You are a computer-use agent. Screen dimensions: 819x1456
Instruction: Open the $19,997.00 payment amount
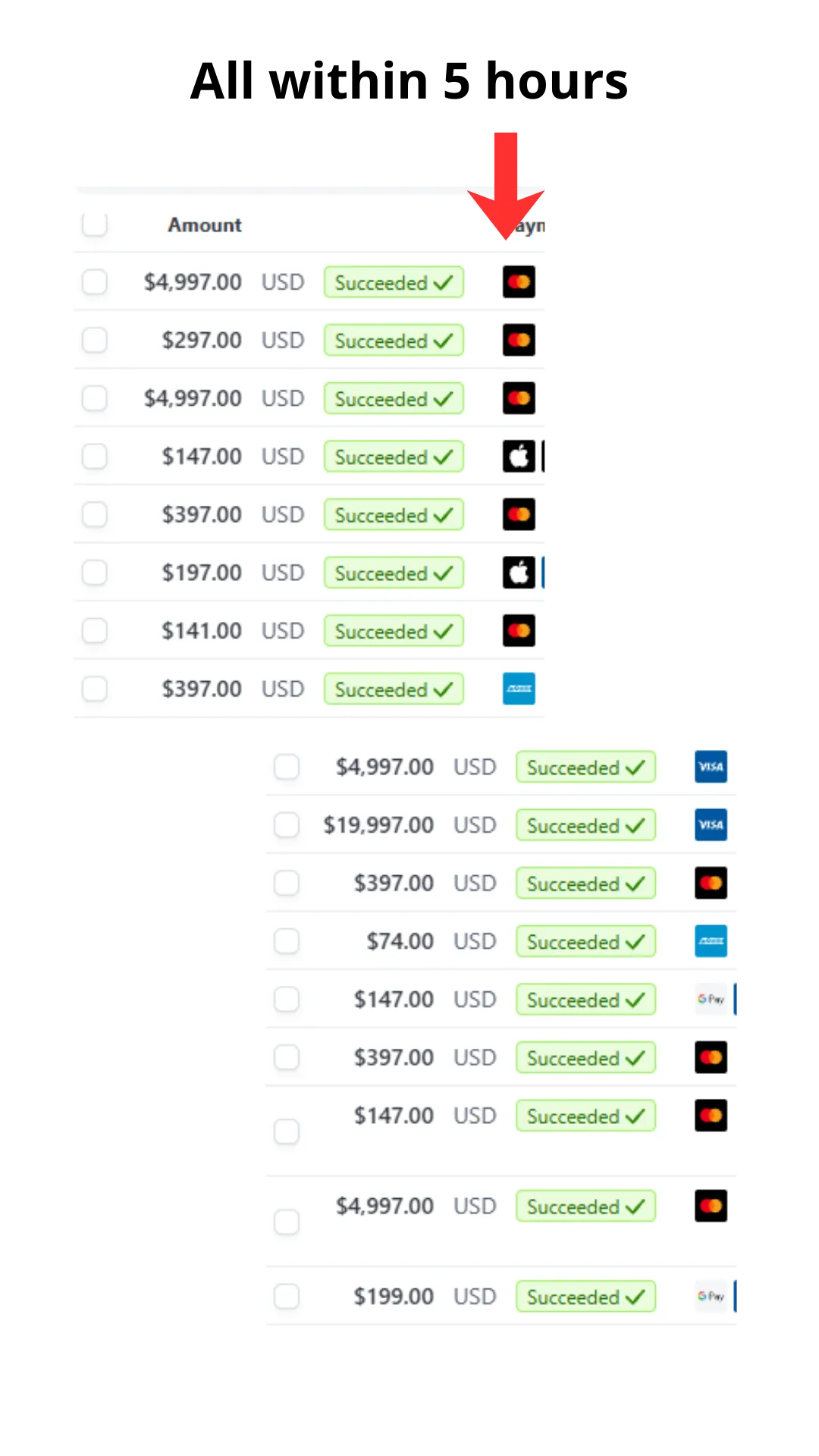click(x=378, y=825)
